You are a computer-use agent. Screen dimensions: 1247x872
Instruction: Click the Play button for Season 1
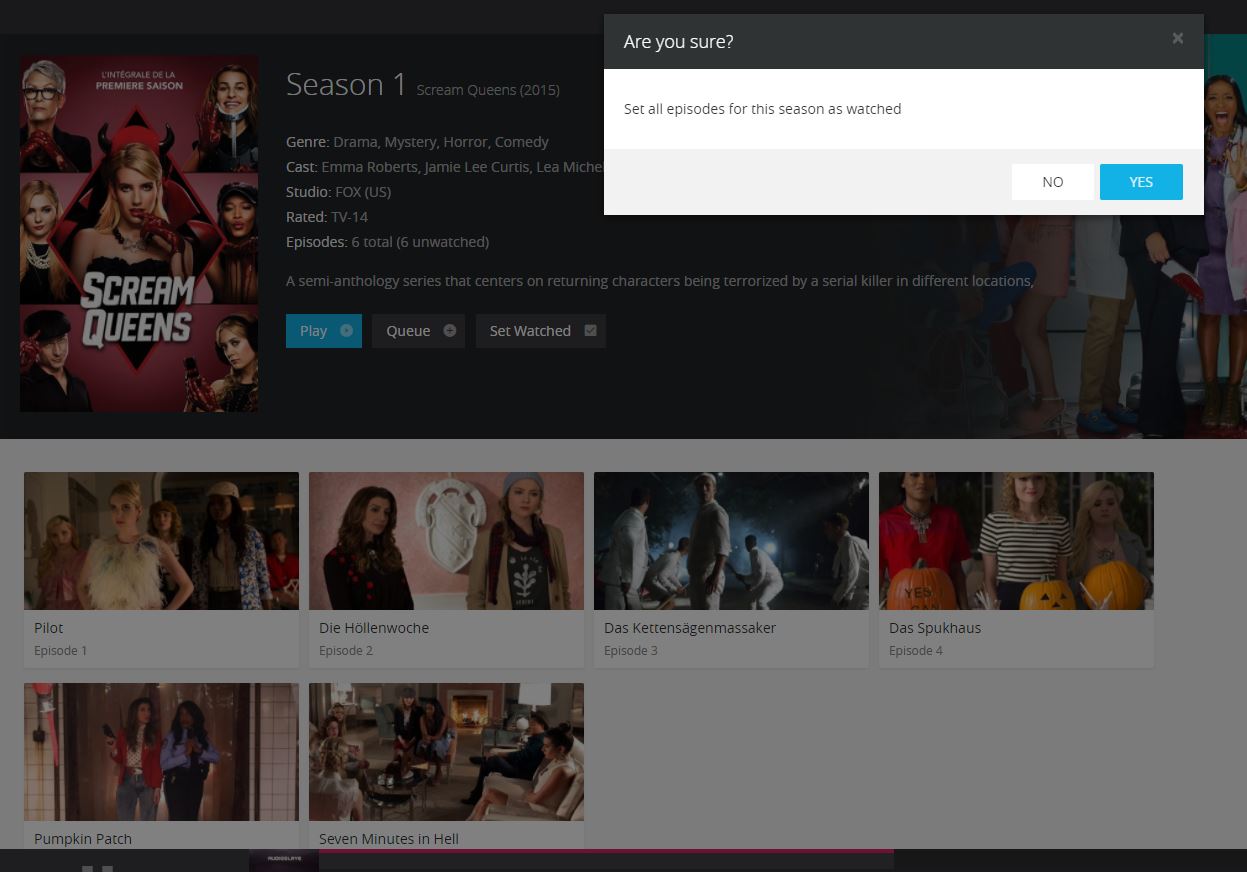point(324,331)
